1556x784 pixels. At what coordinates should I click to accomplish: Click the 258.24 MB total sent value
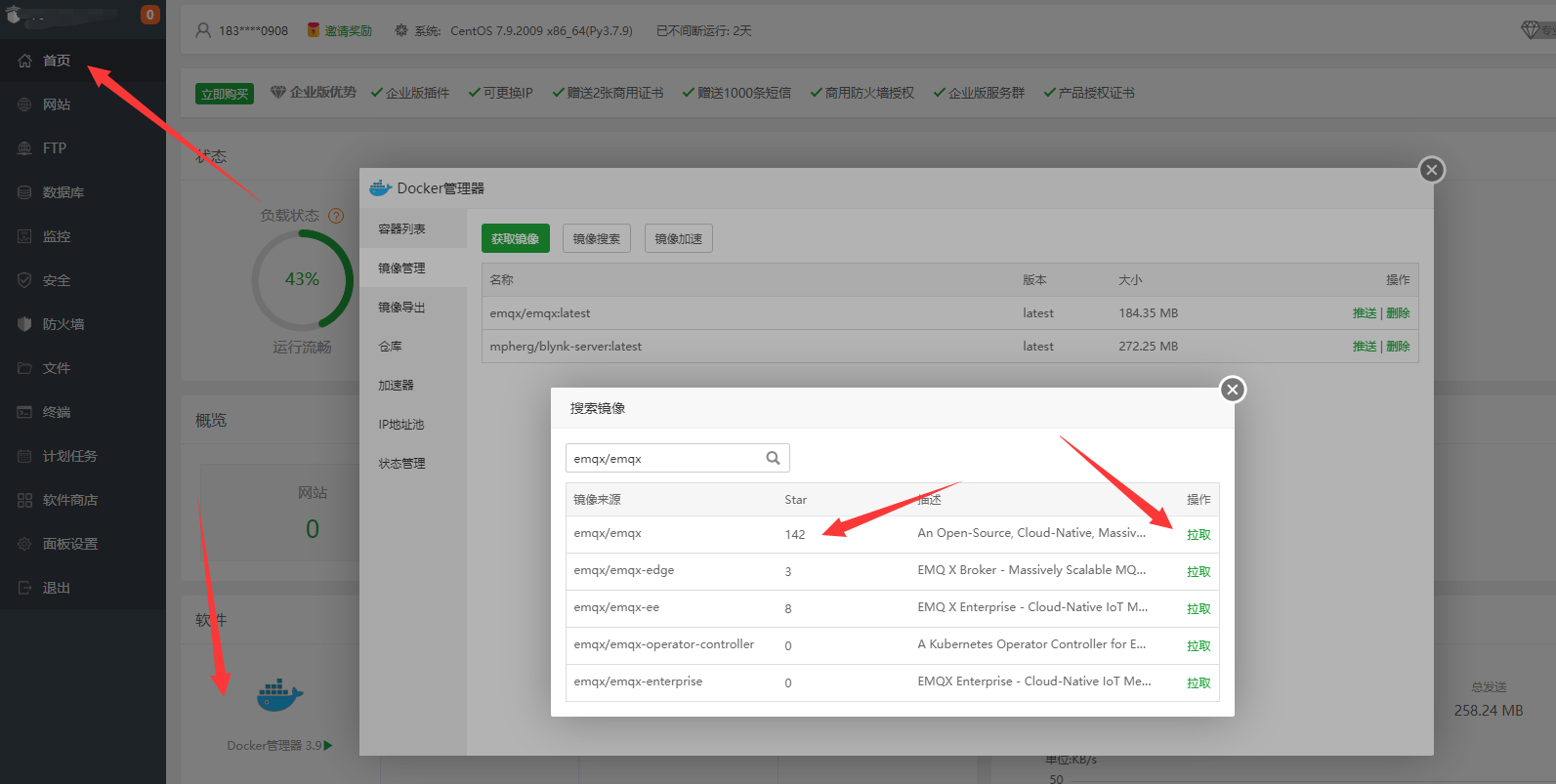pos(1489,711)
